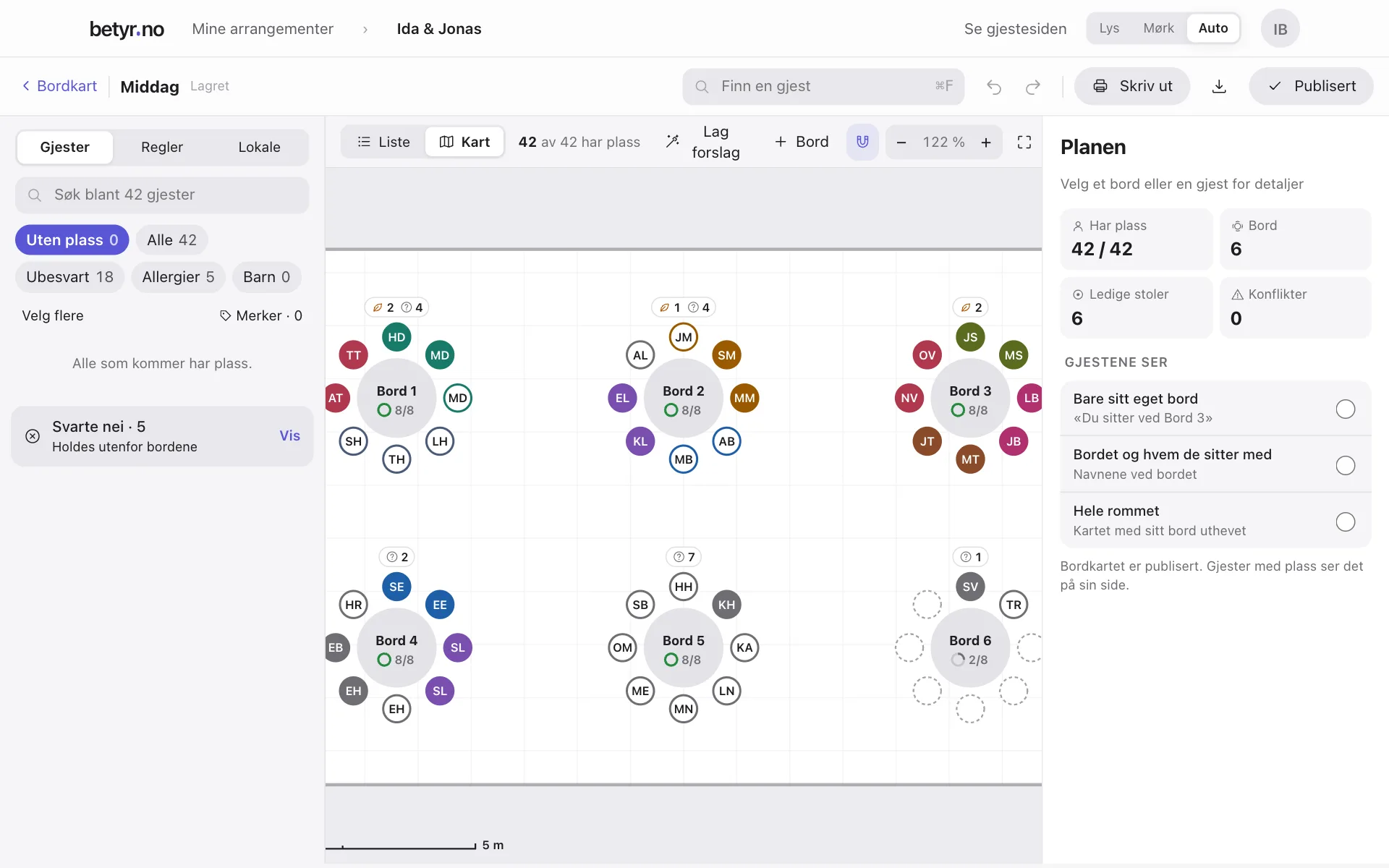Open the Lokale tab
The image size is (1389, 868).
(x=259, y=148)
